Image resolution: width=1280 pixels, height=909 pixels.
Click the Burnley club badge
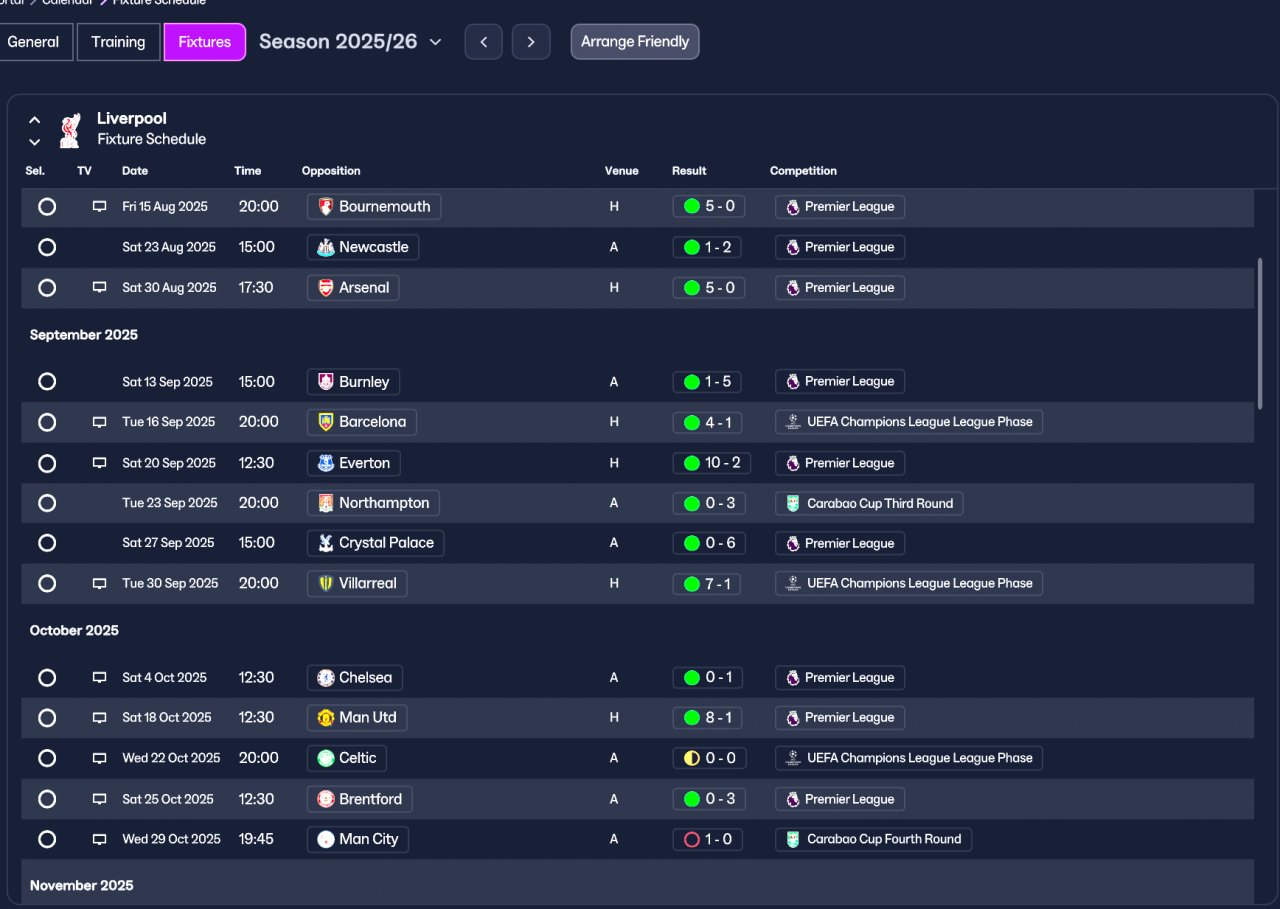click(325, 382)
